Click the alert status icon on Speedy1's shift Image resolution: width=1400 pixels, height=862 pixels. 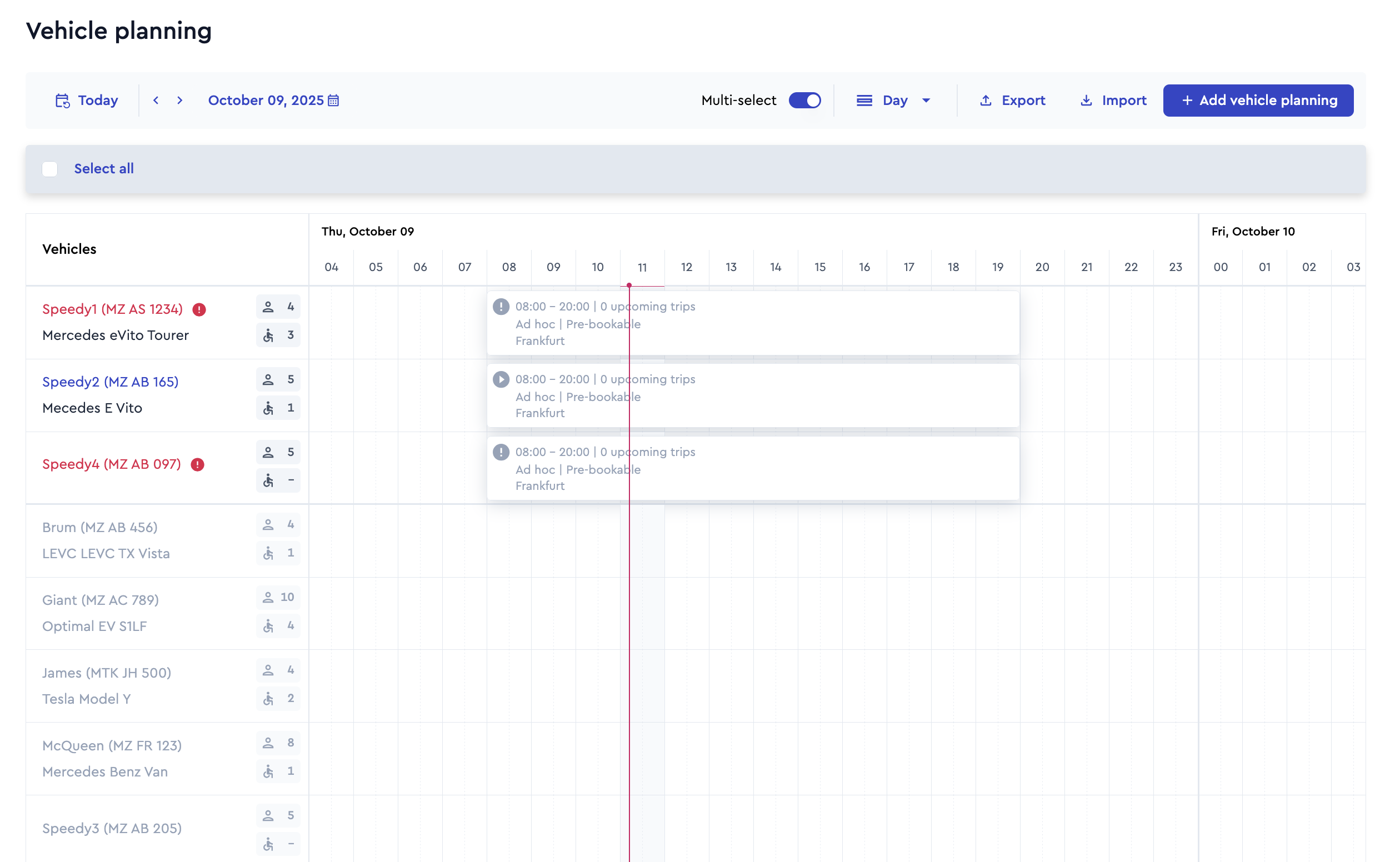(501, 307)
